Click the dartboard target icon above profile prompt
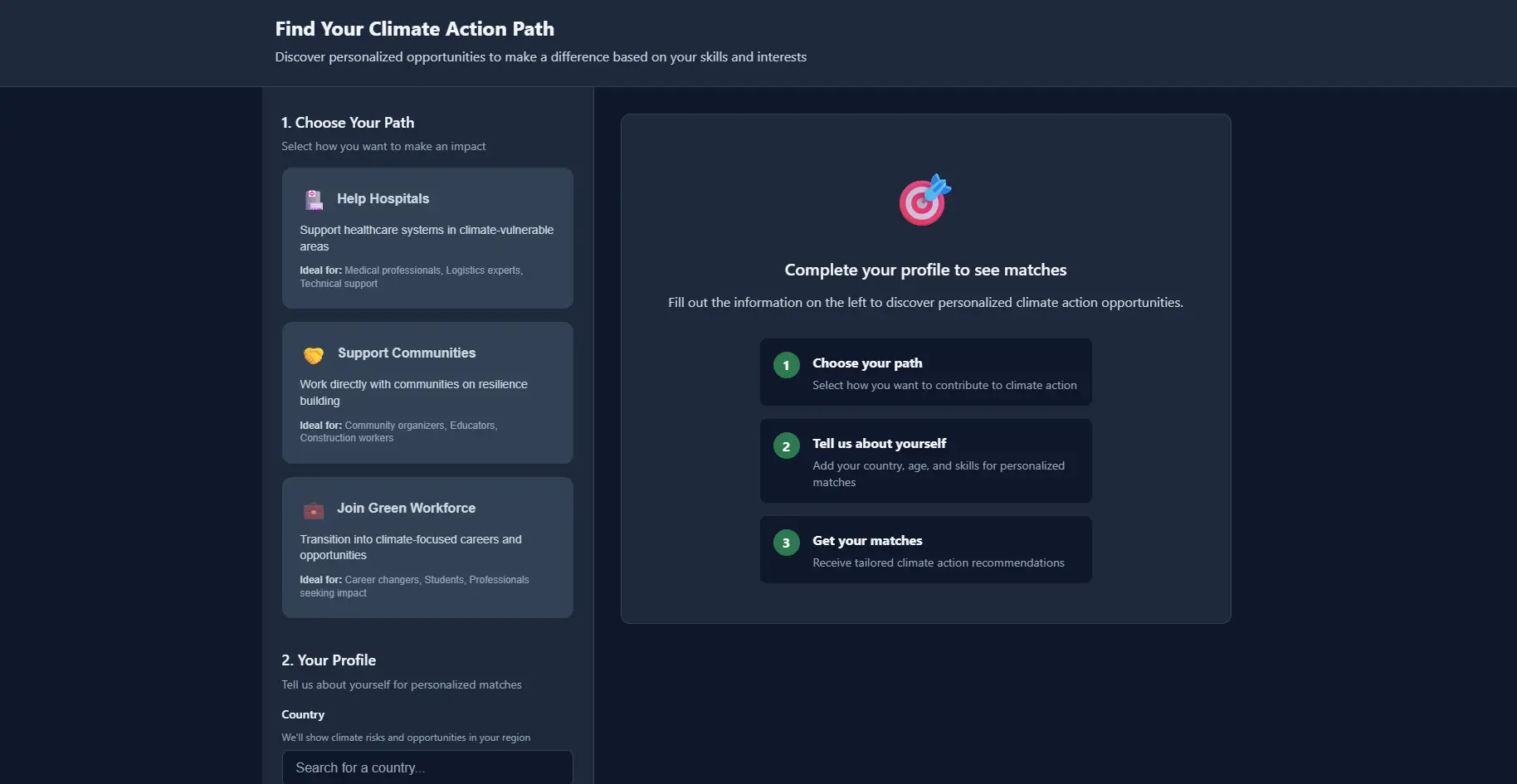This screenshot has width=1517, height=784. [x=924, y=199]
